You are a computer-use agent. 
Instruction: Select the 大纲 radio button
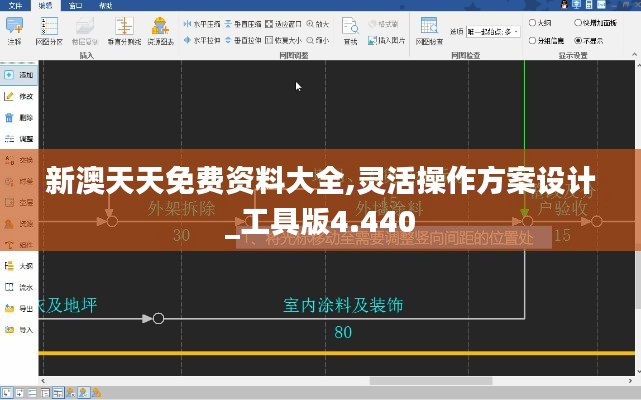pyautogui.click(x=540, y=23)
